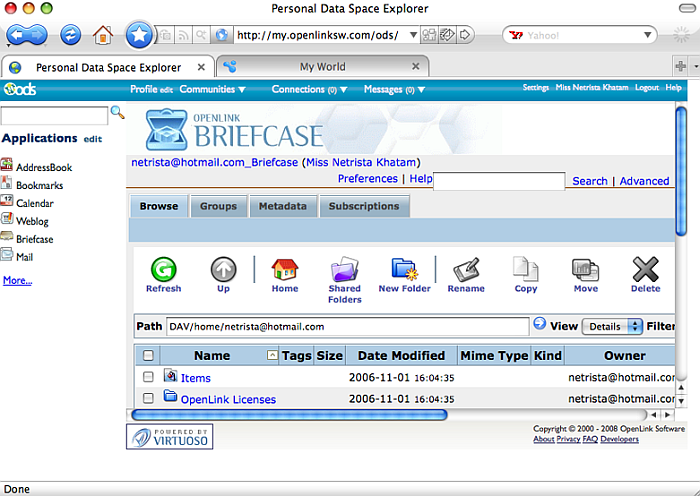The width and height of the screenshot is (700, 496).
Task: Follow the Preferences link
Action: tap(367, 178)
